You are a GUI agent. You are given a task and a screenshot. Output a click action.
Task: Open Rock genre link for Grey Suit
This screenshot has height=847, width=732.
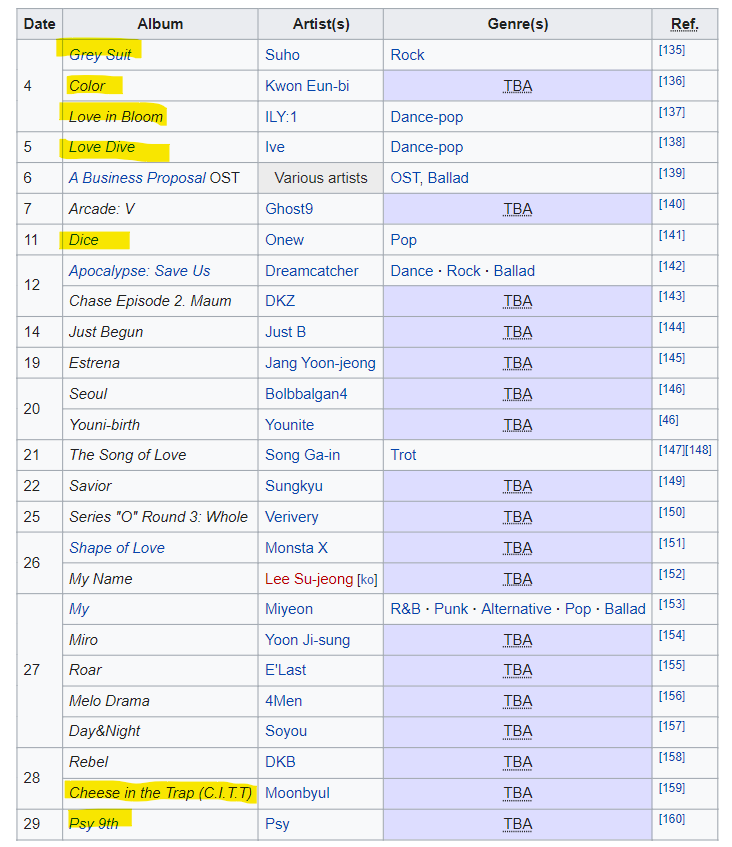pyautogui.click(x=407, y=55)
